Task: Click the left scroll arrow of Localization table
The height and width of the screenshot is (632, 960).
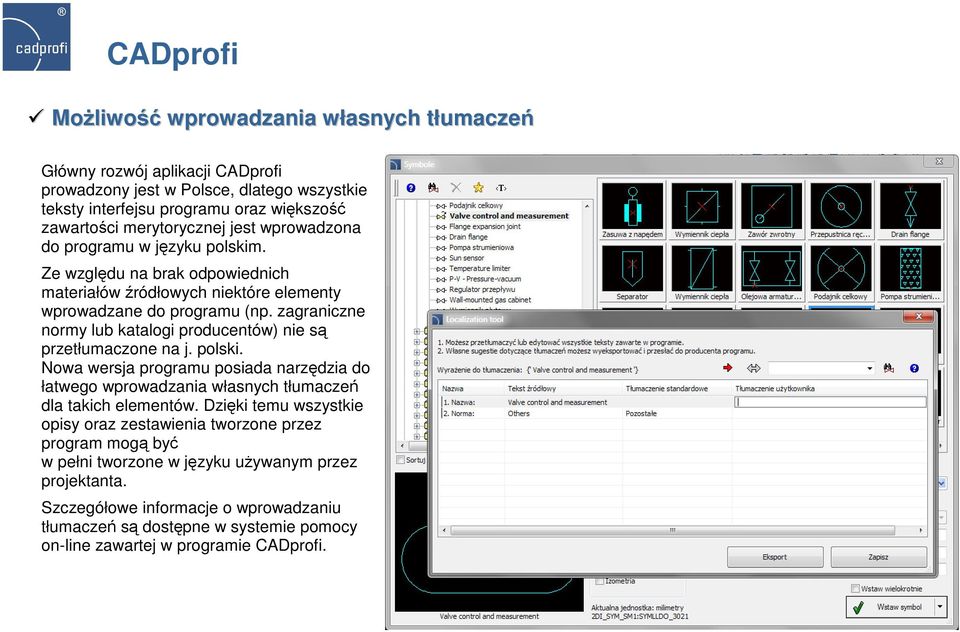Action: pos(444,530)
